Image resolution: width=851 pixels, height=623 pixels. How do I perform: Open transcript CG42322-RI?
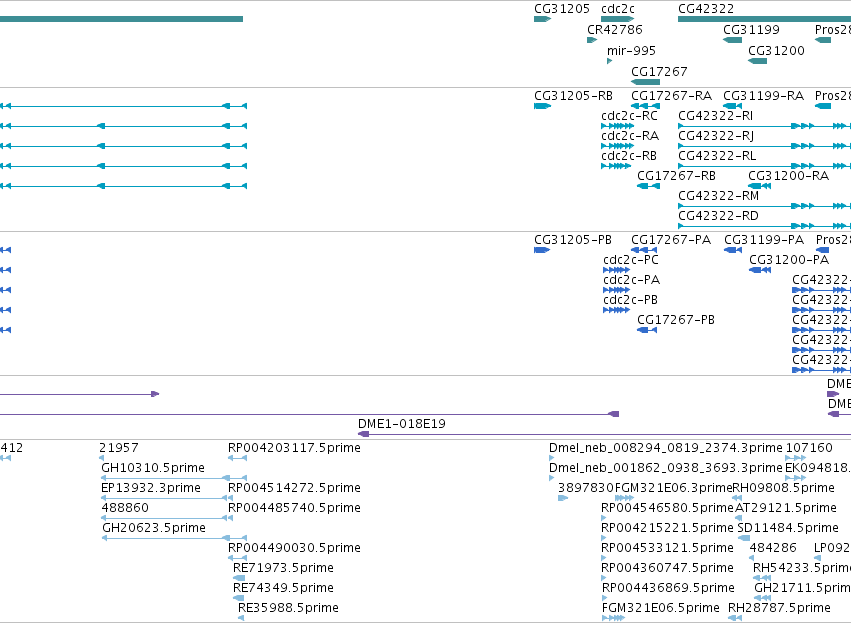click(715, 116)
